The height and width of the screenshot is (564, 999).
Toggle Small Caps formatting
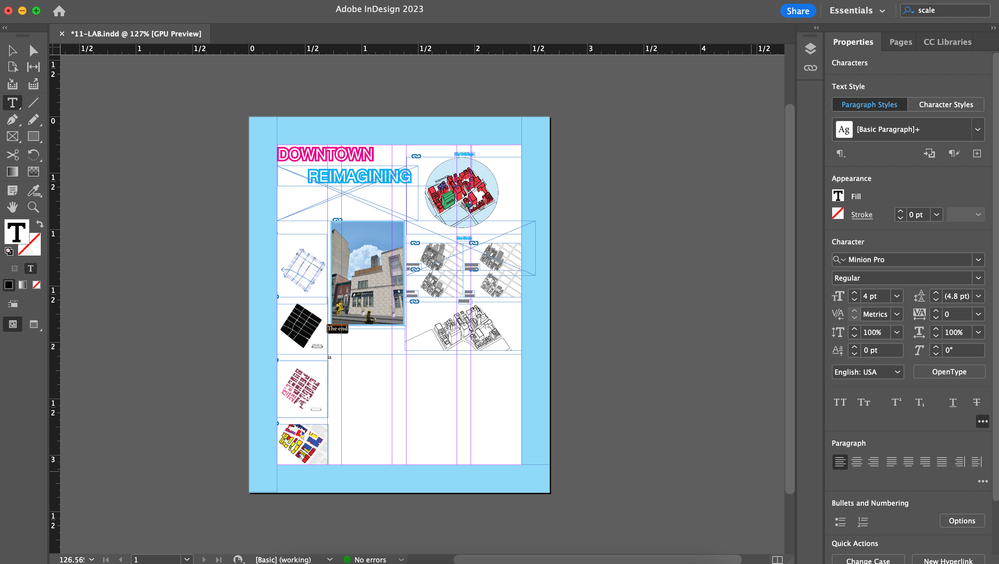pyautogui.click(x=864, y=402)
